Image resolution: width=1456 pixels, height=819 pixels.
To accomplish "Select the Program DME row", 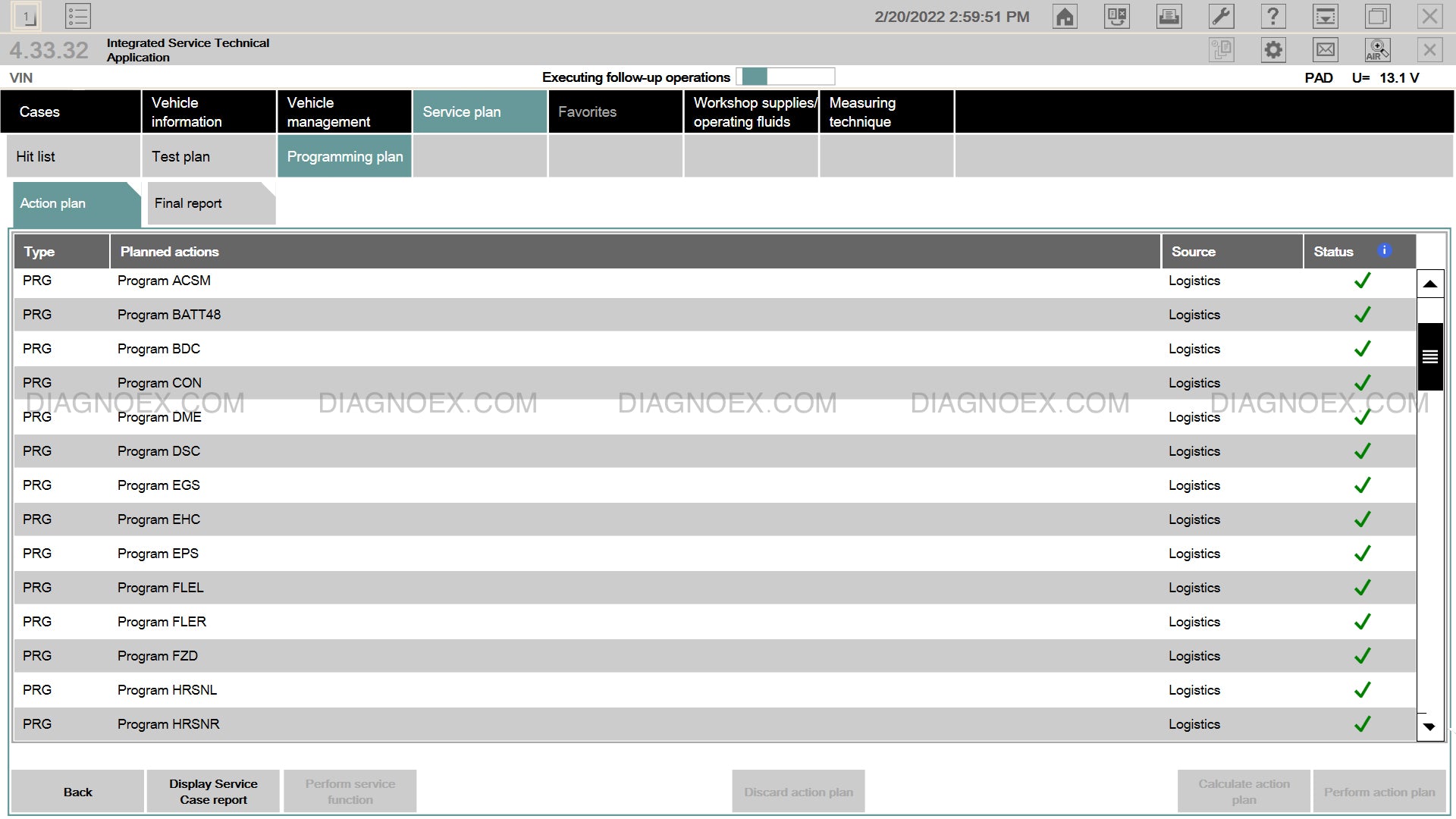I will (714, 417).
